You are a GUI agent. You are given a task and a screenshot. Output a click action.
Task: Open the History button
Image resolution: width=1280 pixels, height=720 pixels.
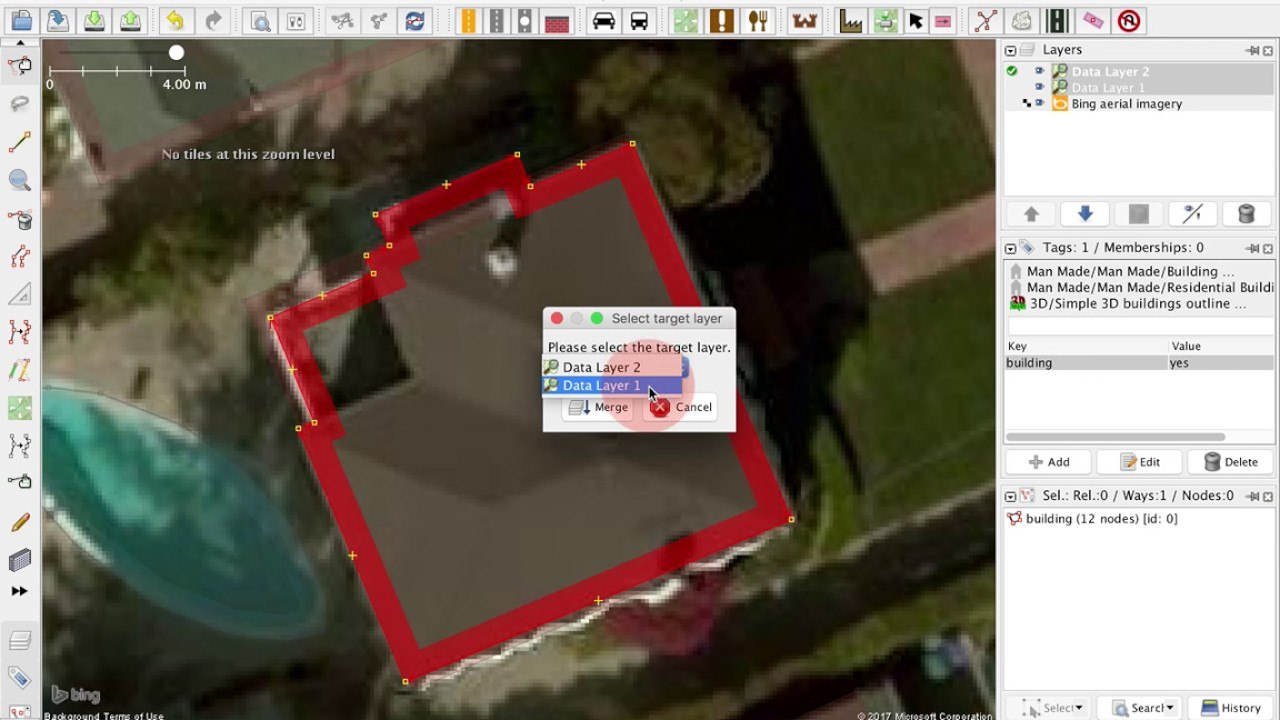1230,708
